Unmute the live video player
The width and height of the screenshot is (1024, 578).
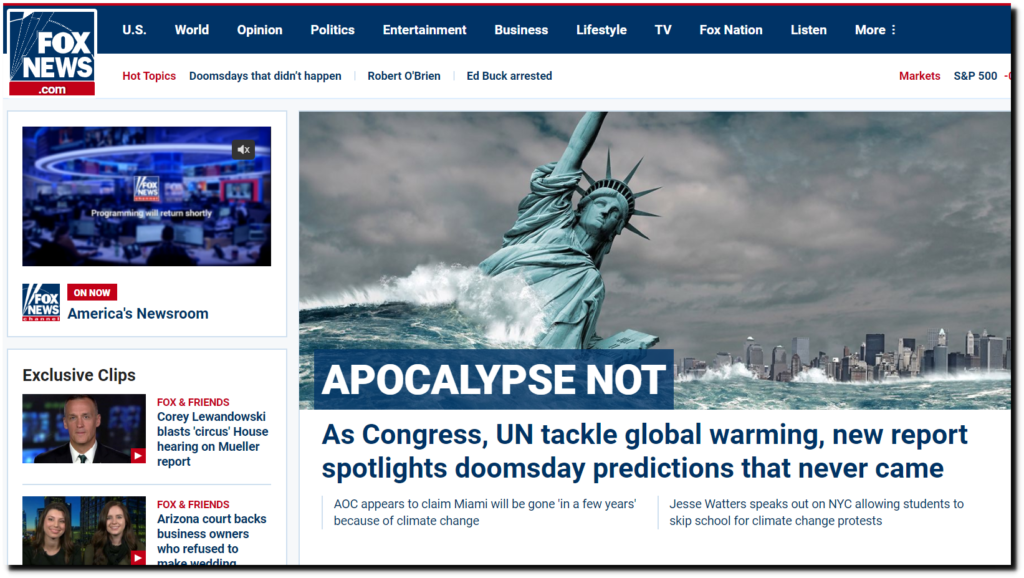tap(243, 150)
